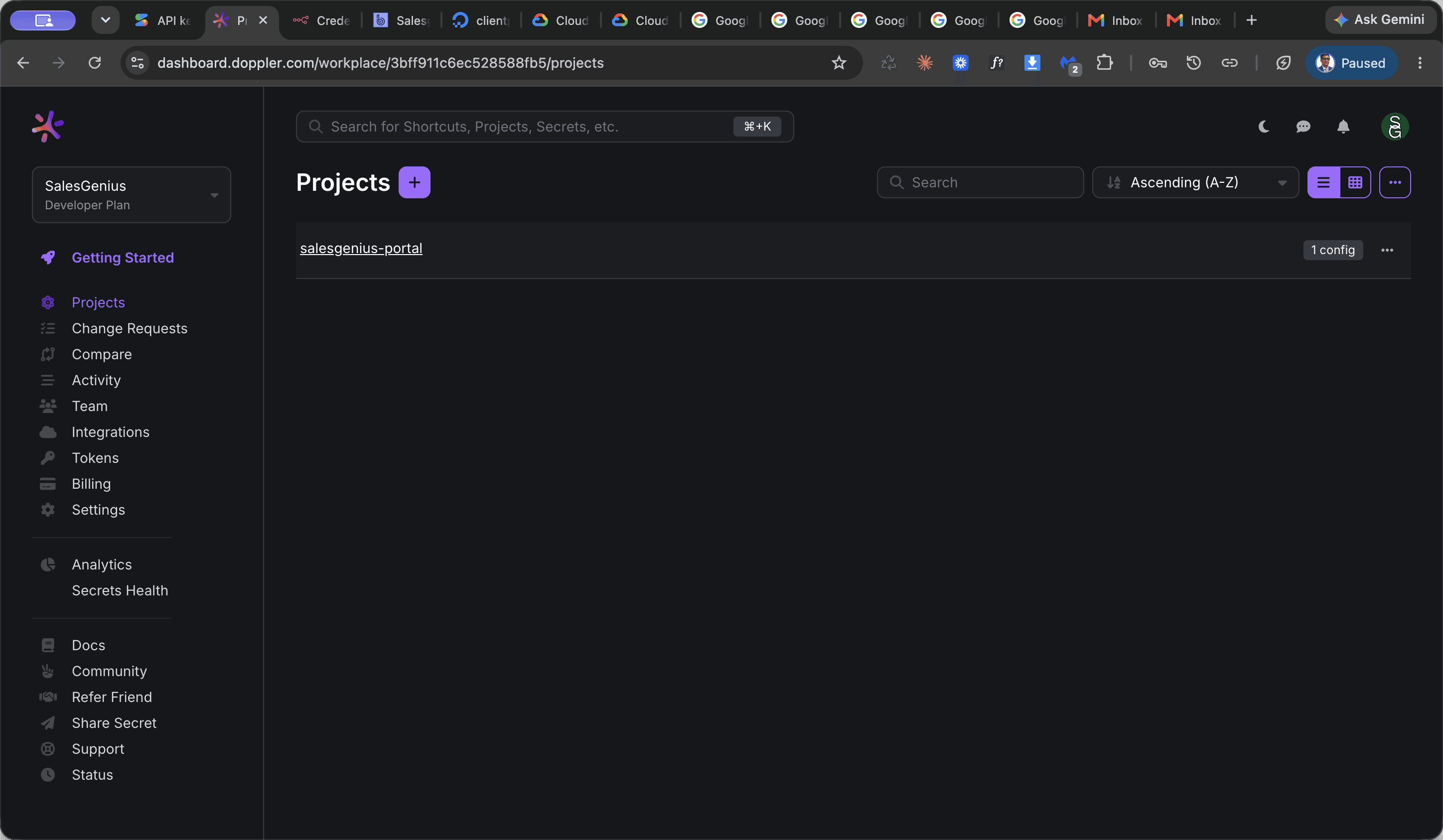Image resolution: width=1443 pixels, height=840 pixels.
Task: Go back in browser
Action: [x=23, y=63]
